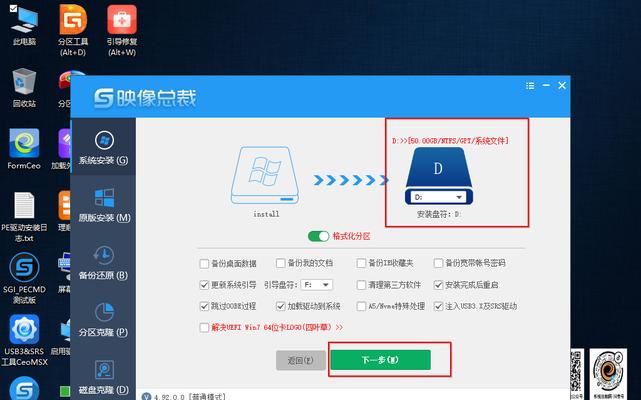Open PE驱动安装日志.txt file icon
Viewport: 641px width, 400px height.
(24, 217)
